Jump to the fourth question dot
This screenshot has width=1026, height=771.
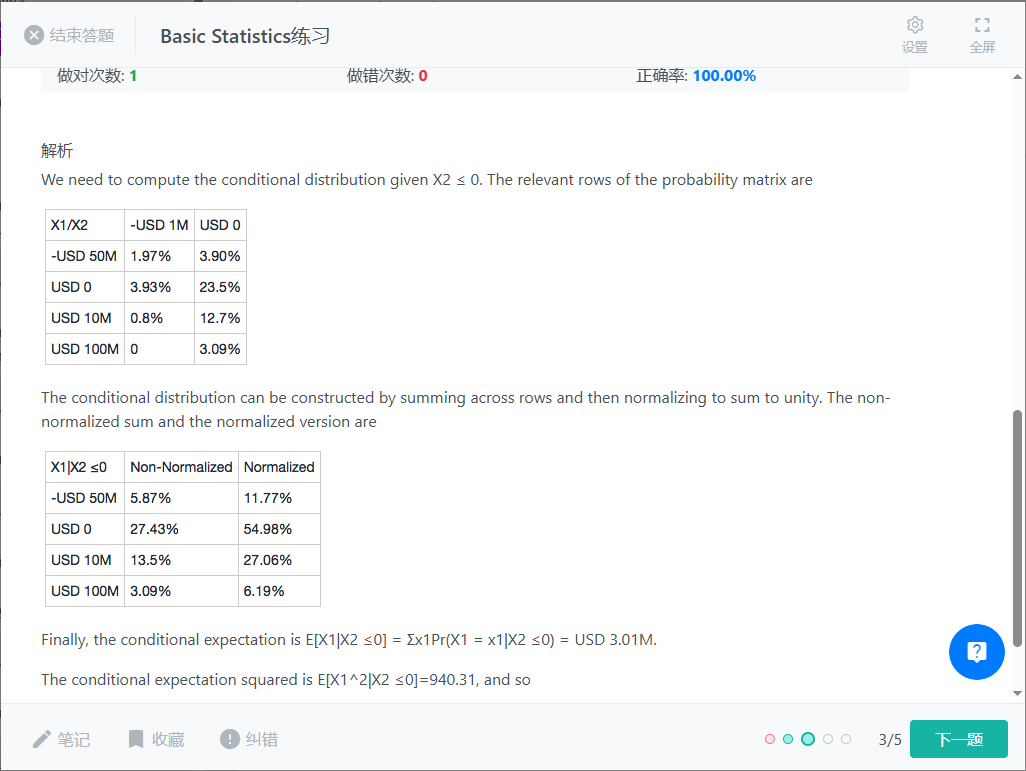(828, 739)
